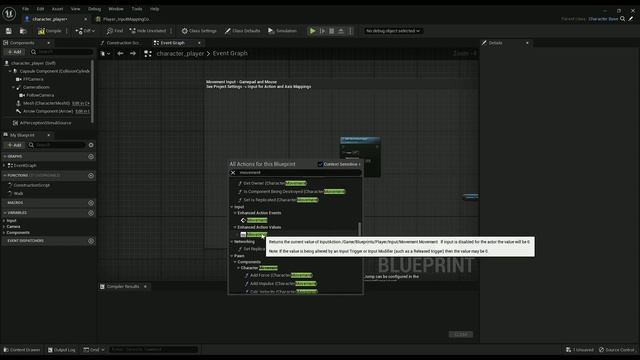Click Add button in My Blueprint panel

[x=15, y=145]
